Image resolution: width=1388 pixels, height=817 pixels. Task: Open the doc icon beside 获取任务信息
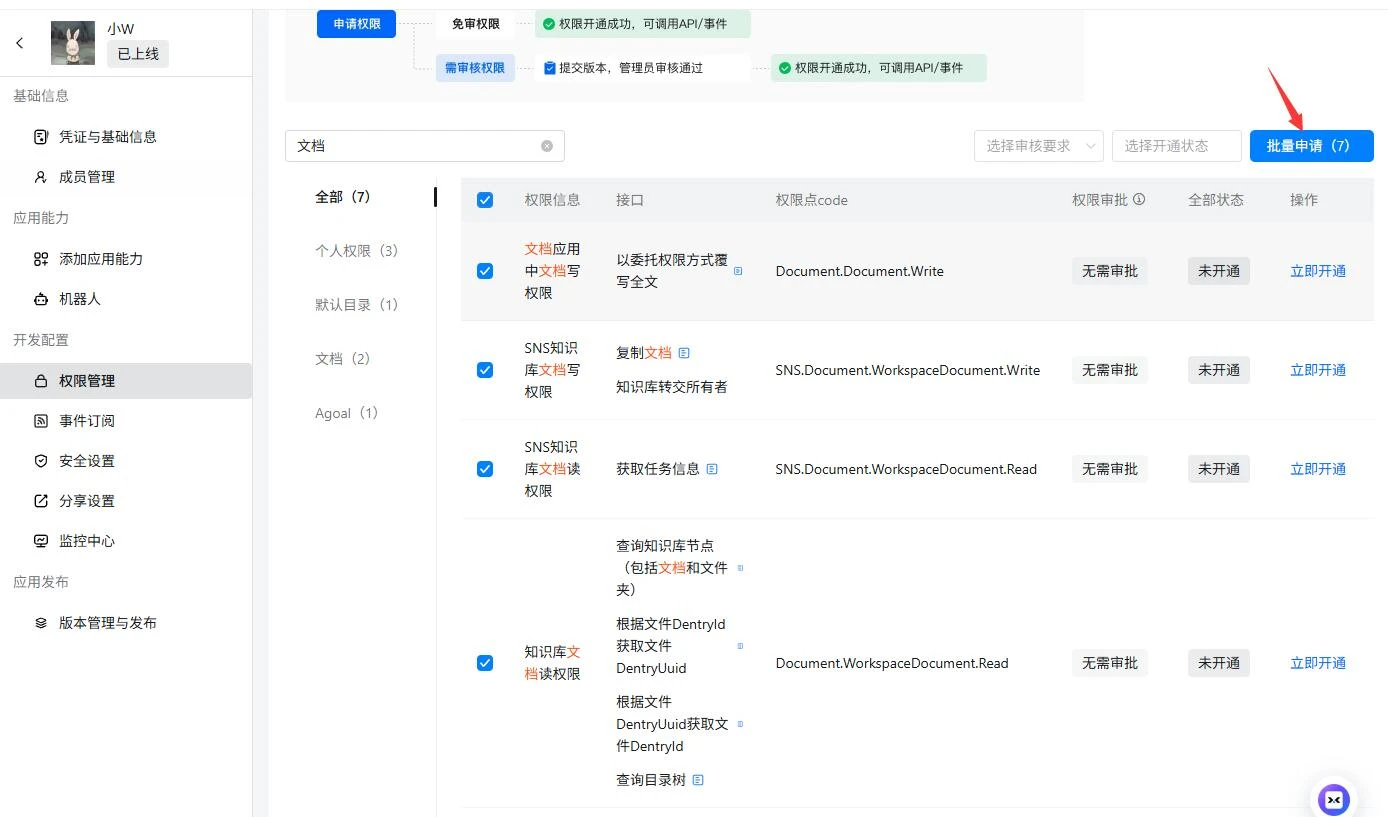[712, 469]
